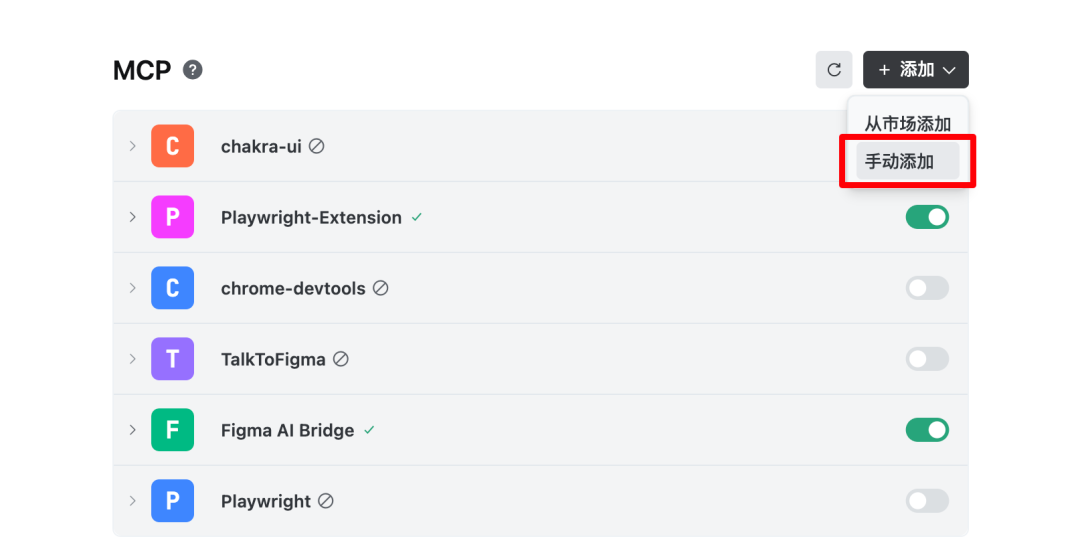Screen dimensions: 1080x557
Task: Click the refresh MCP list icon
Action: tap(834, 70)
